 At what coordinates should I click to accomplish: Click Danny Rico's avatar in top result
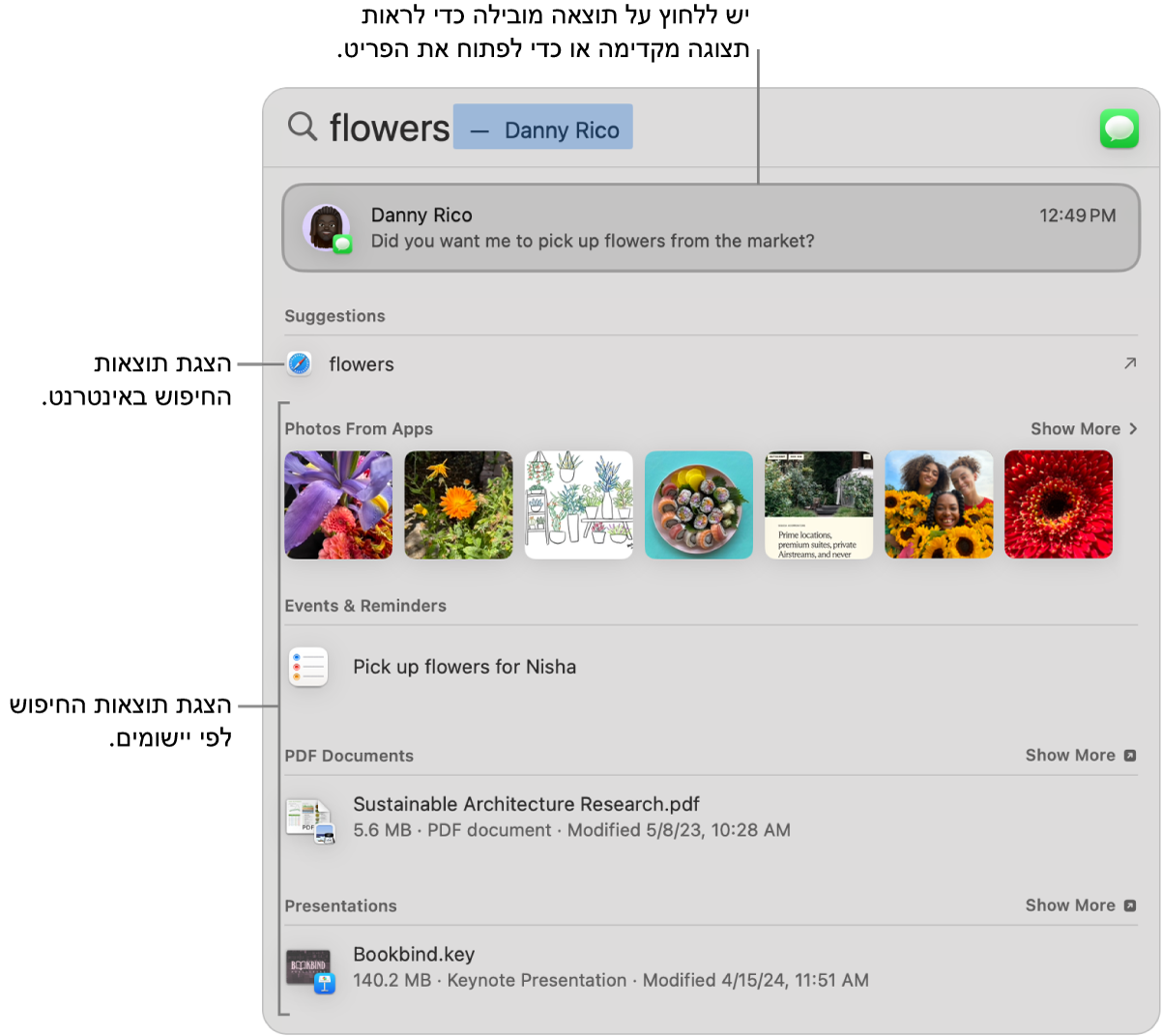(326, 228)
